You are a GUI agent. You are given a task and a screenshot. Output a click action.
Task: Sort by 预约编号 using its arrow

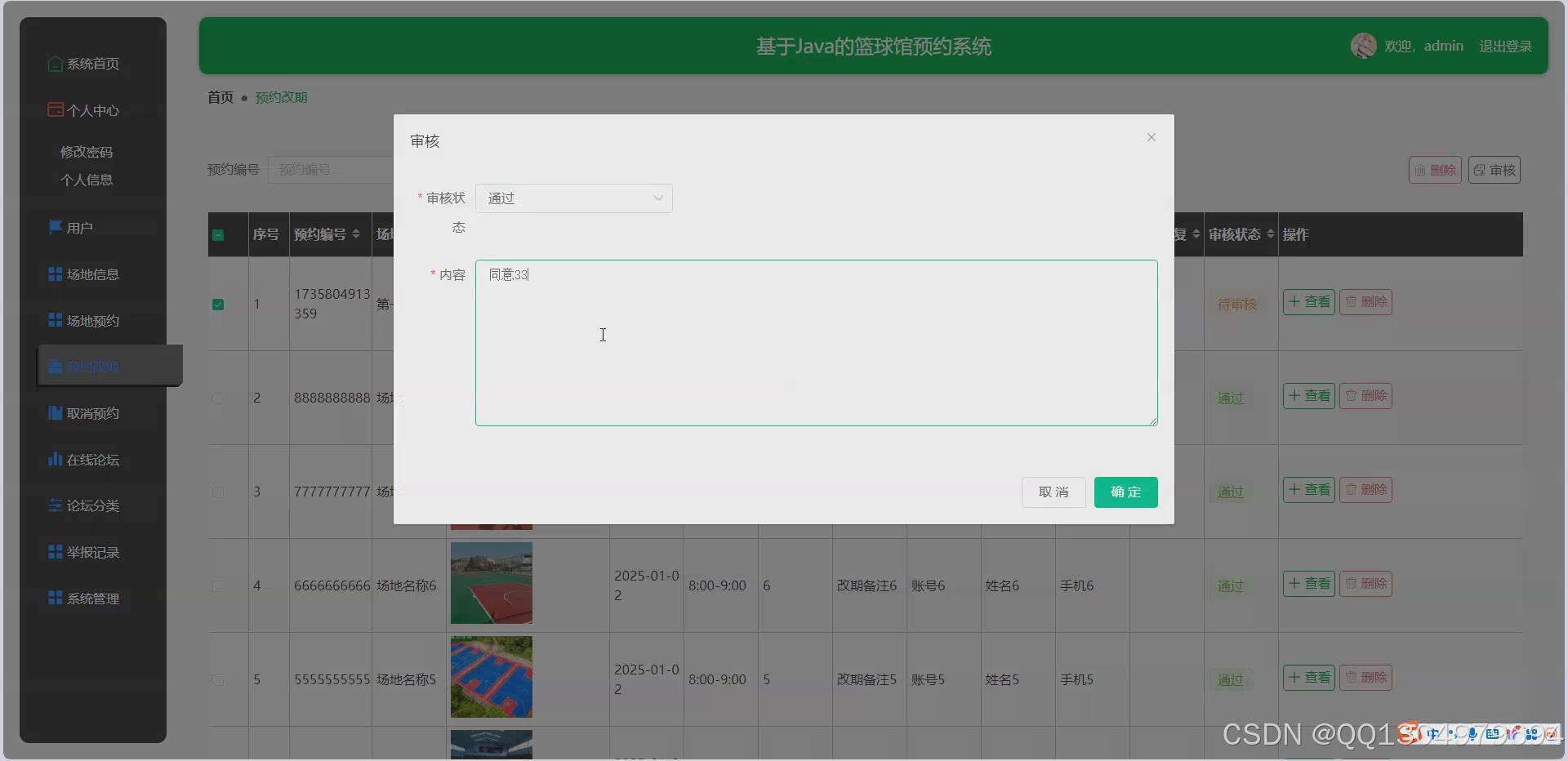pos(358,234)
